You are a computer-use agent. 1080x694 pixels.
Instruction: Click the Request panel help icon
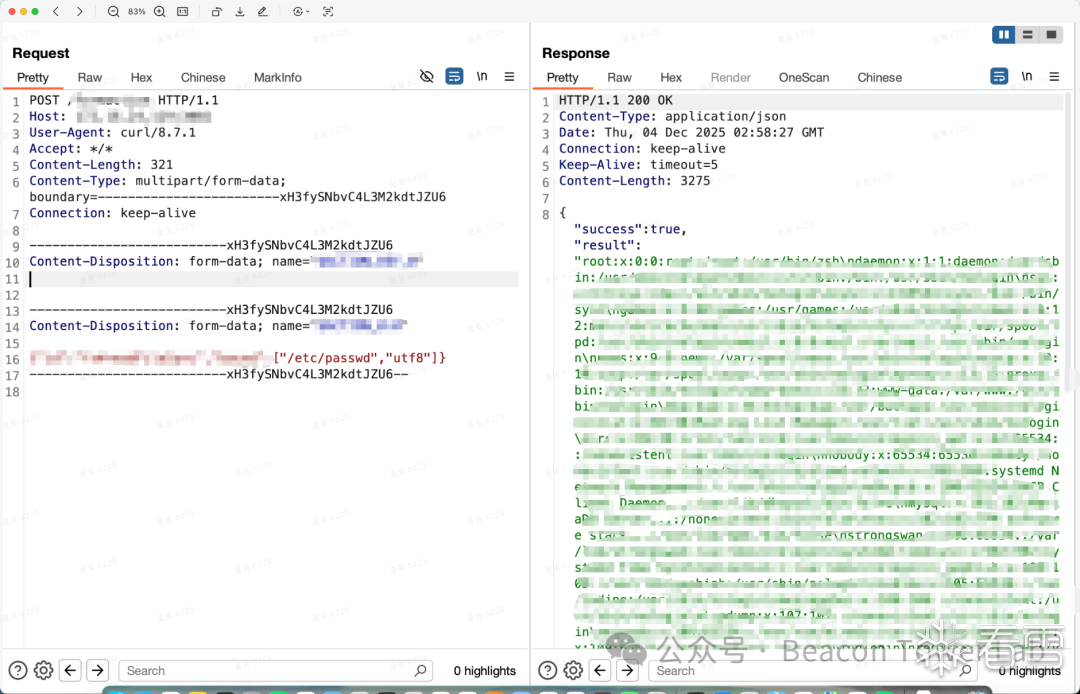(x=18, y=670)
